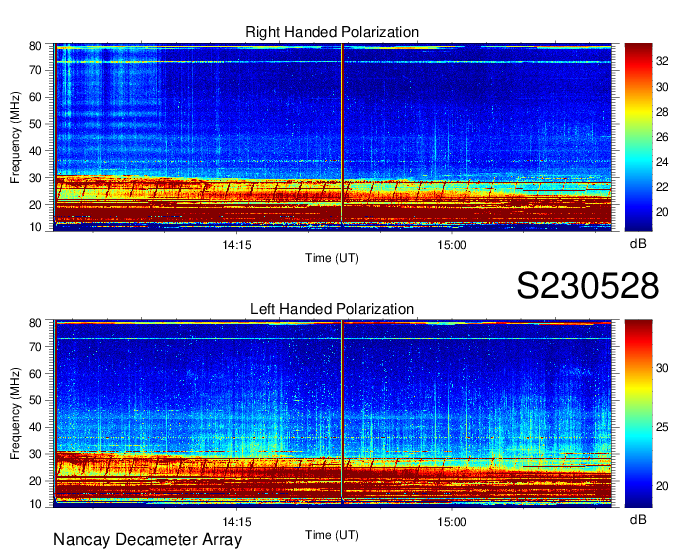Click the 60 MHz tick label on the bottom plot
Image resolution: width=680 pixels, height=552 pixels.
pyautogui.click(x=36, y=373)
